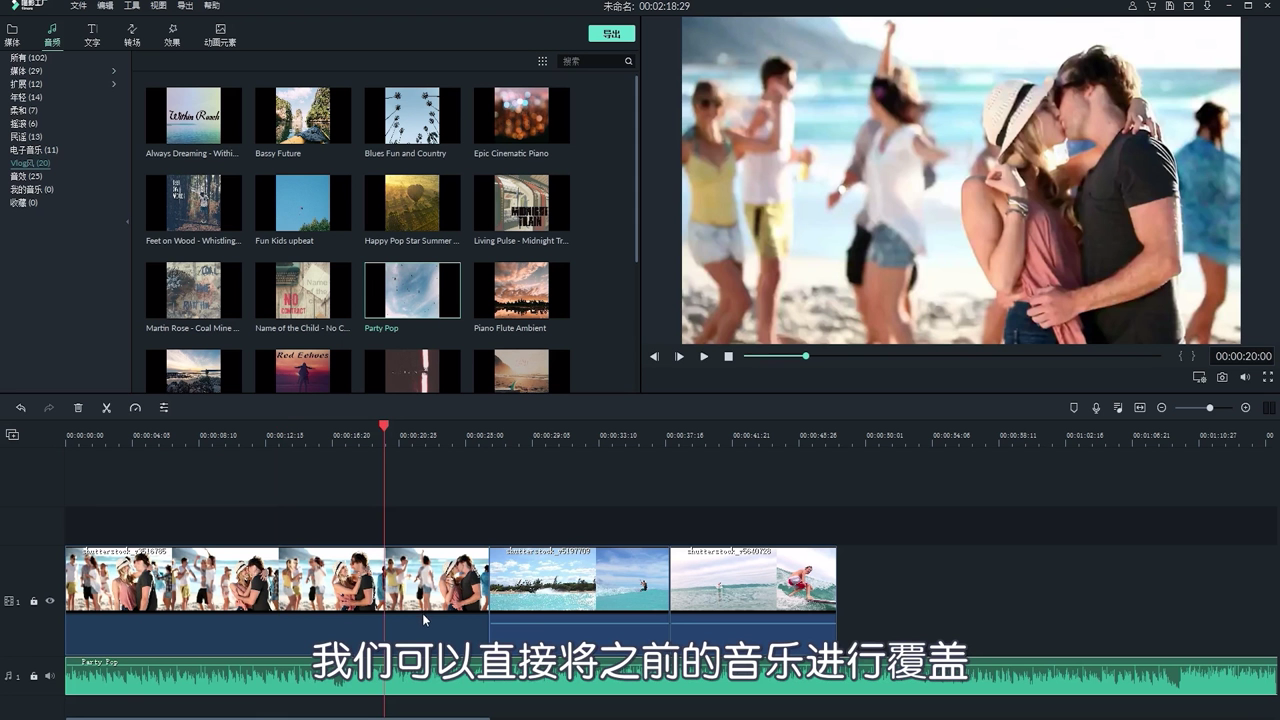The height and width of the screenshot is (720, 1280).
Task: Open the 工具 menu
Action: pos(132,6)
